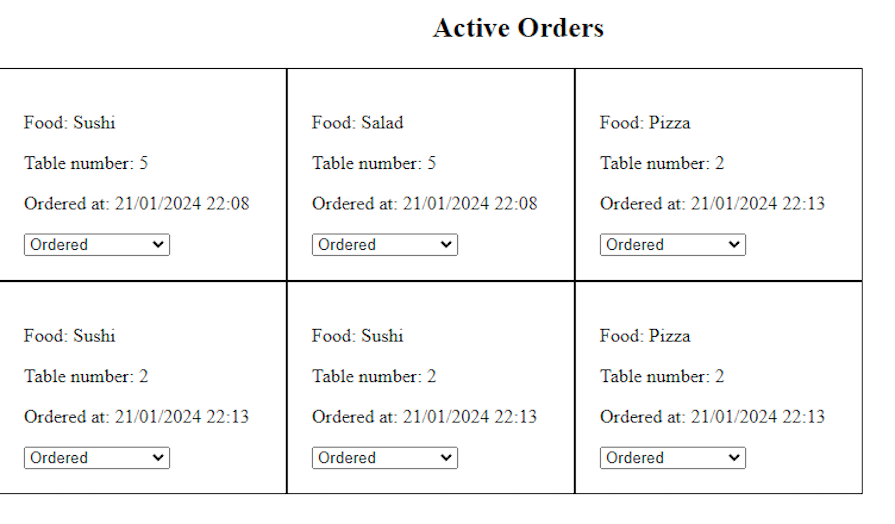Click the "Ordered at" time in Salad order
This screenshot has height=524, width=895.
tap(469, 204)
